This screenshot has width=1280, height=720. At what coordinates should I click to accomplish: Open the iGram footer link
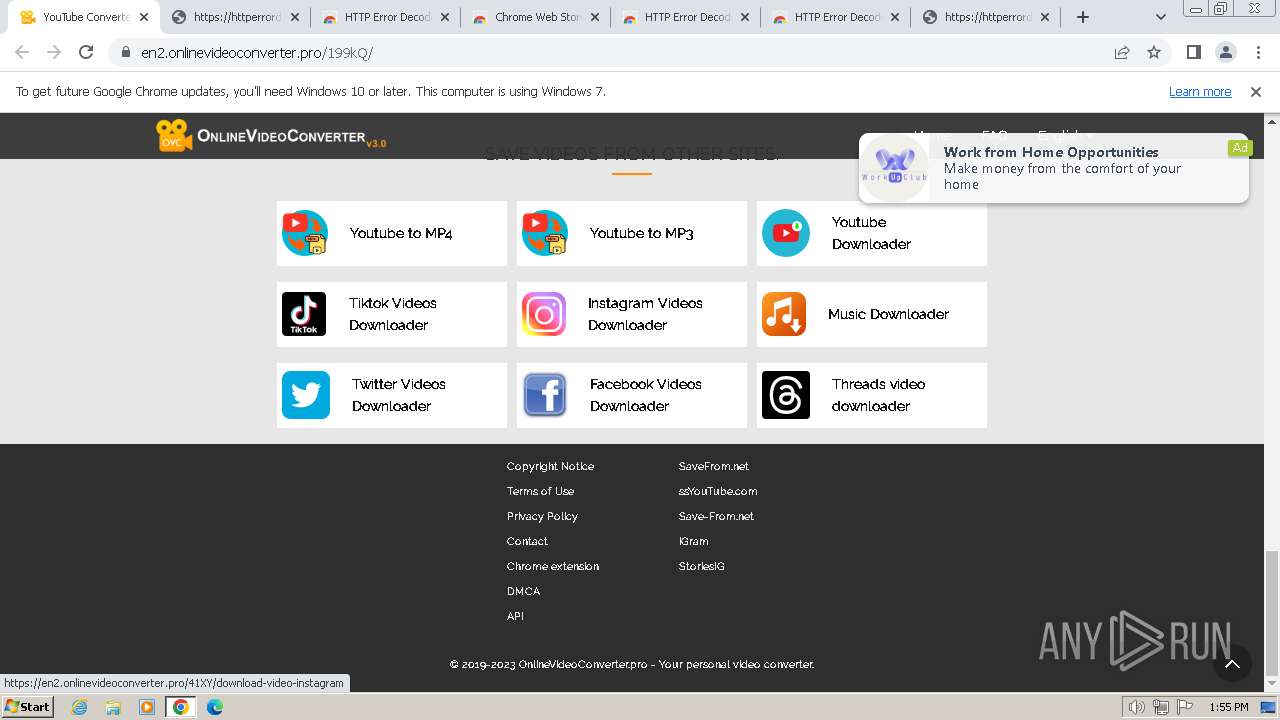click(693, 541)
